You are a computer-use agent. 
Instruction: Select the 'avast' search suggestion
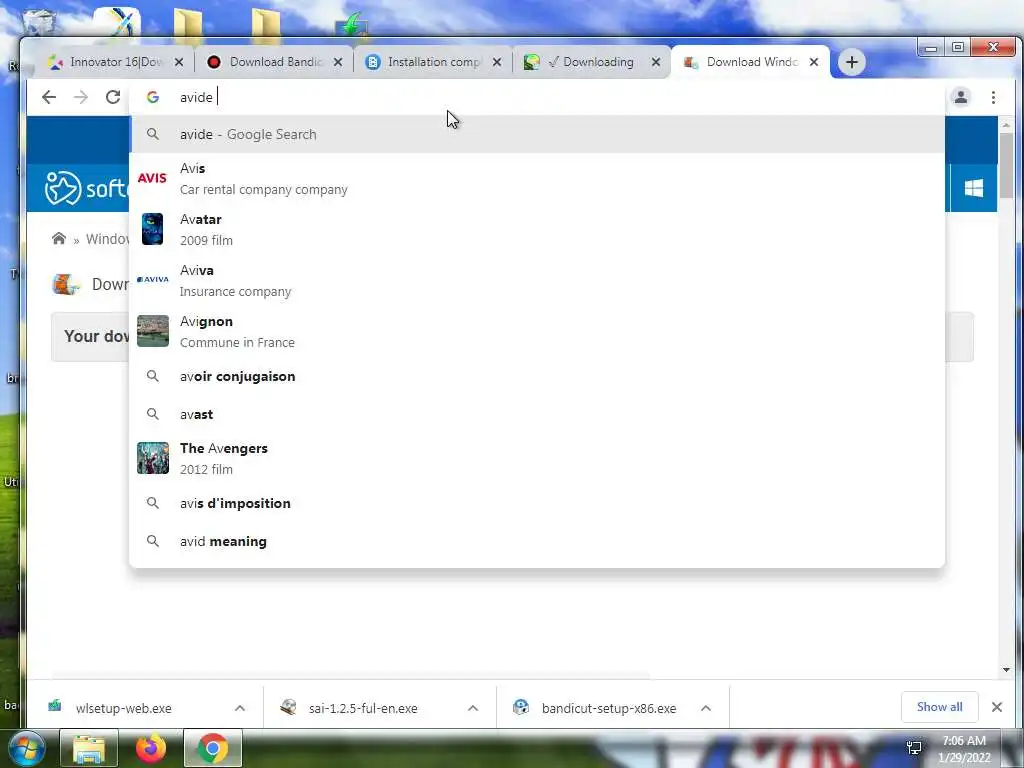coord(537,414)
